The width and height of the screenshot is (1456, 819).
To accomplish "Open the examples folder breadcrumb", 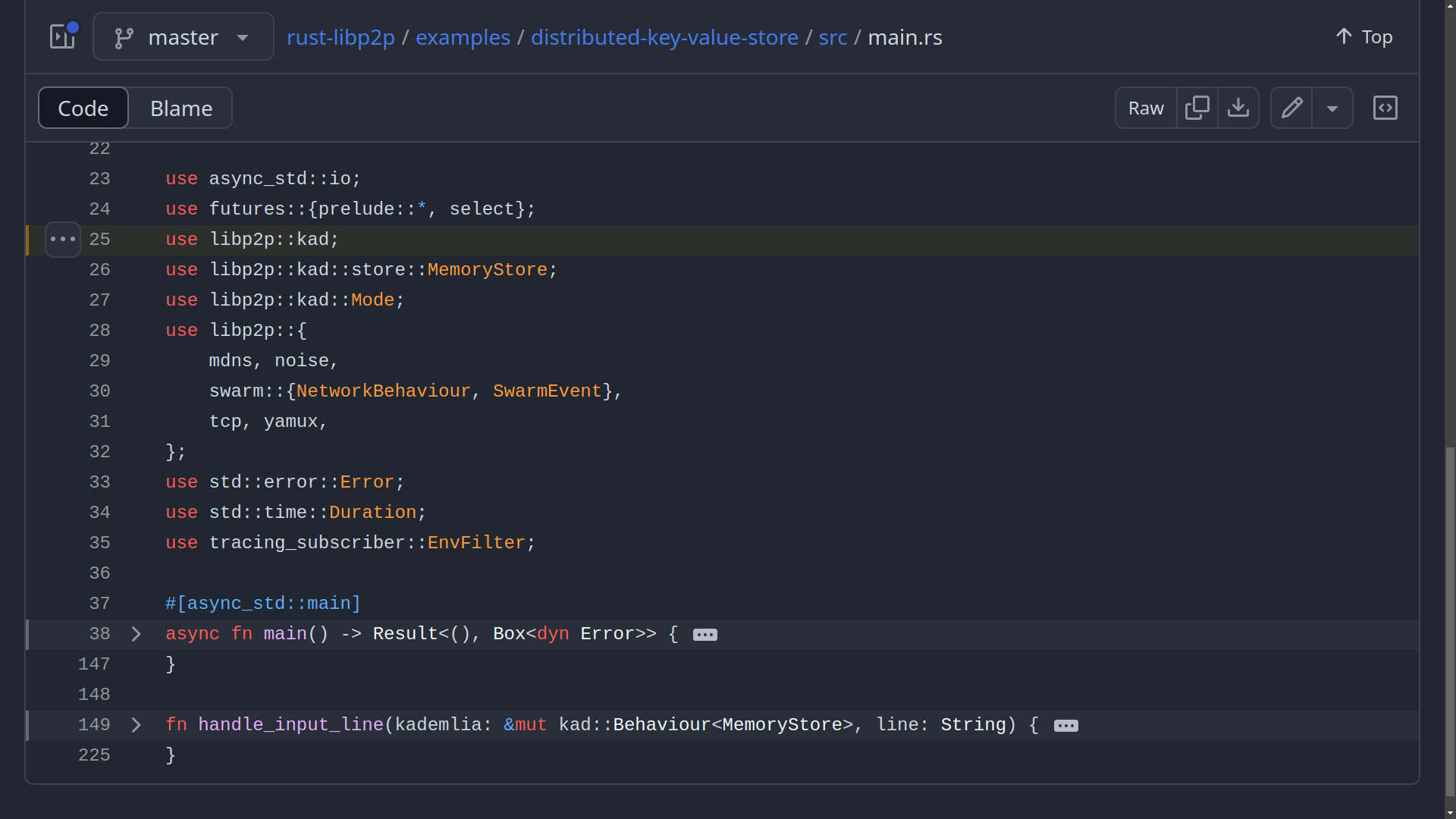I will [x=463, y=37].
